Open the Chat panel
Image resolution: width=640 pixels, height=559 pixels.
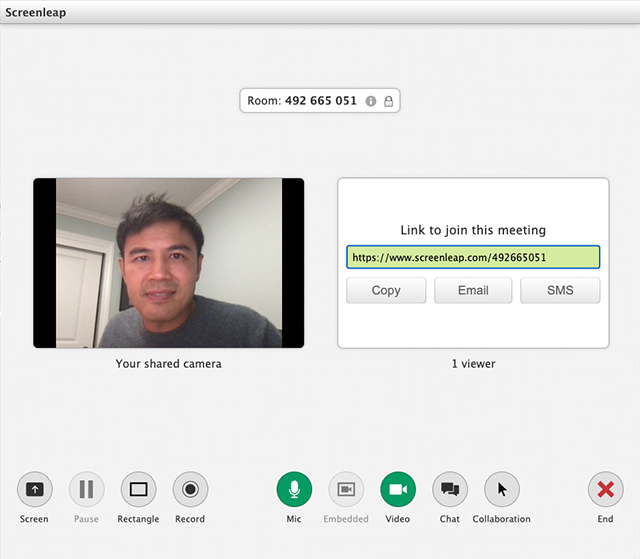[x=450, y=490]
